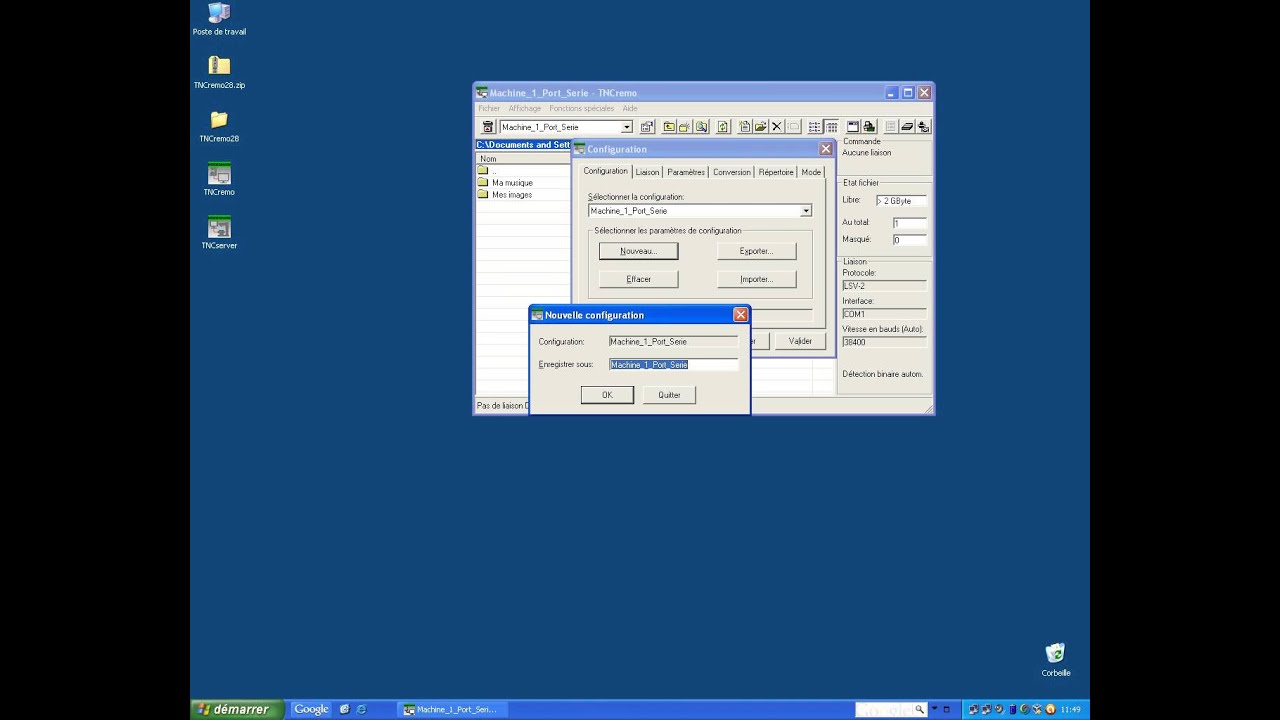
Task: Click OK in Nouvelle configuration dialog
Action: tap(607, 395)
